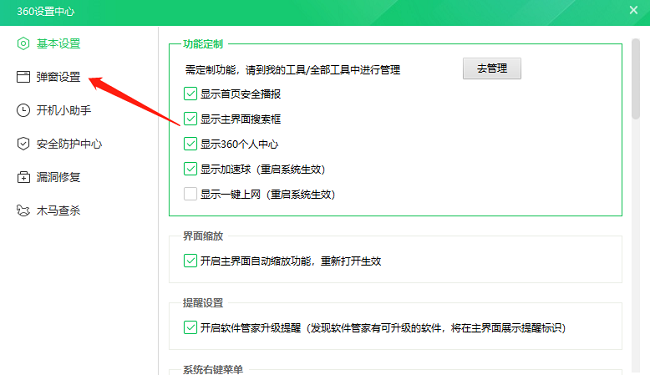Click the 漏洞修复 medkit icon

click(x=23, y=177)
